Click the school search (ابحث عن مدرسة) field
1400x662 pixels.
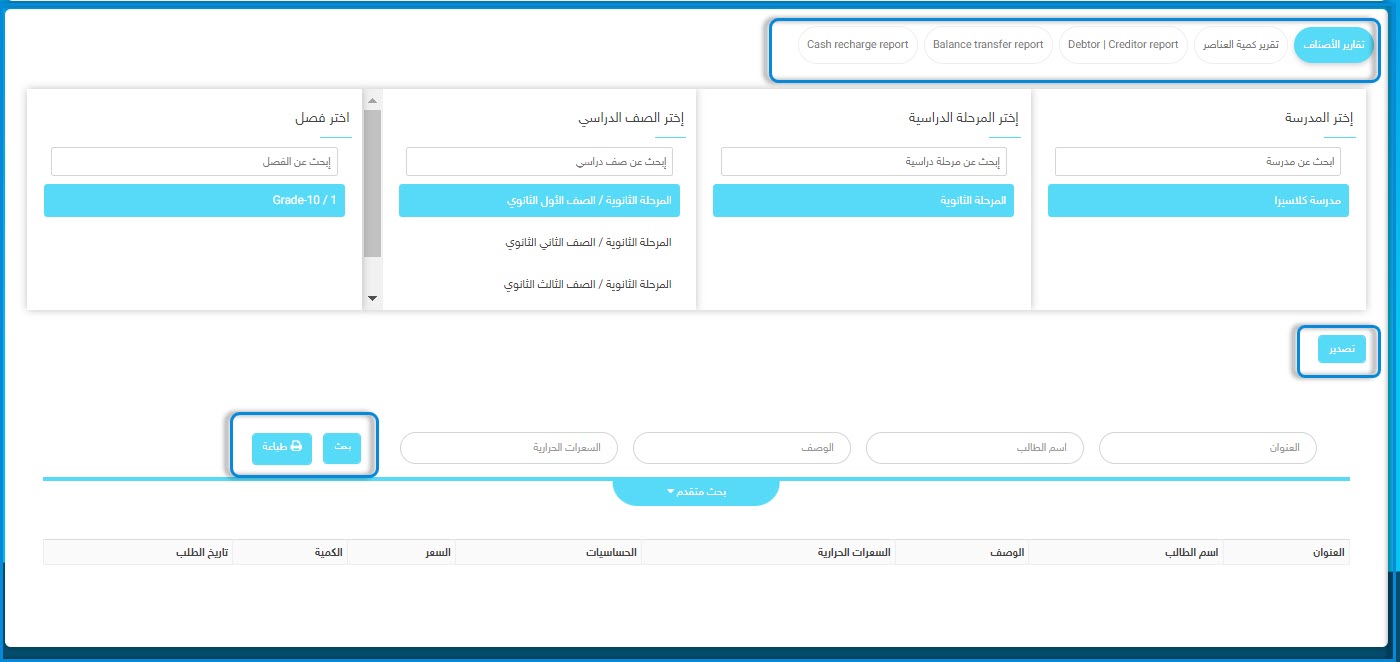coord(1198,162)
